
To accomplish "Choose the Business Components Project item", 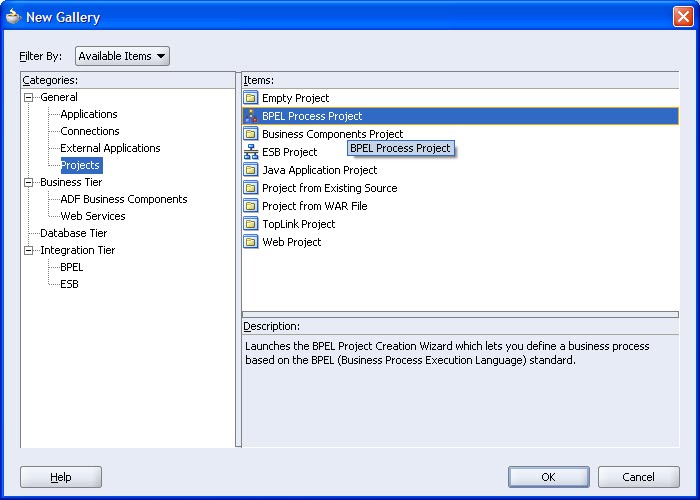I will pos(333,134).
